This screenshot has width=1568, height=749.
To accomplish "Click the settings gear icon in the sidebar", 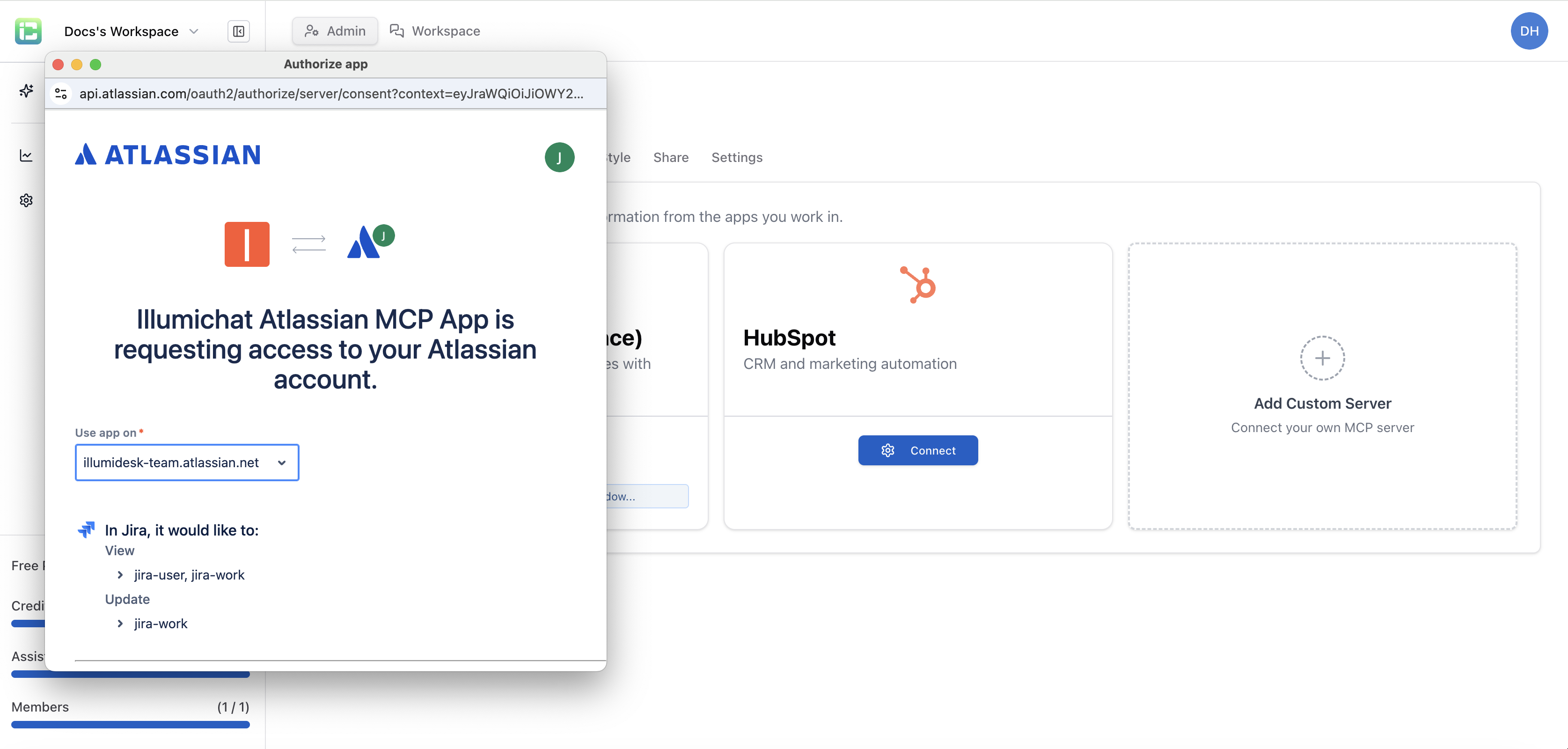I will point(26,200).
